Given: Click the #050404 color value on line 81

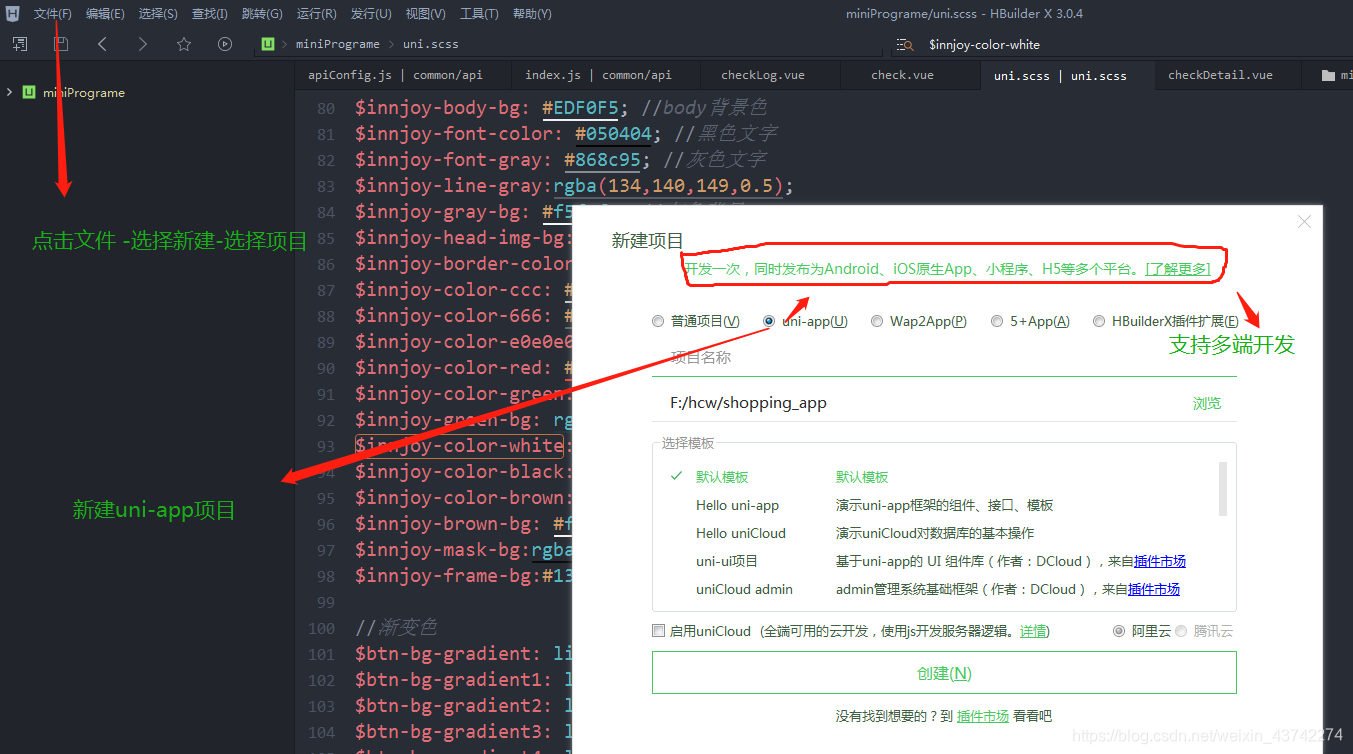Looking at the screenshot, I should (x=614, y=133).
